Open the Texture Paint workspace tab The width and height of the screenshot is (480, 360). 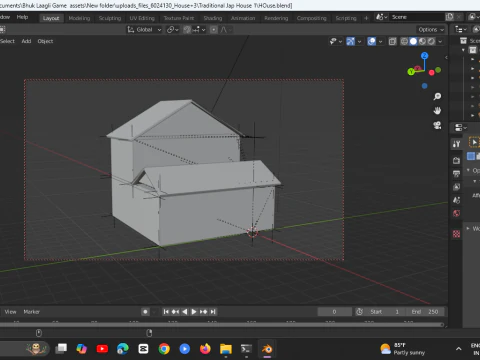[x=179, y=18]
